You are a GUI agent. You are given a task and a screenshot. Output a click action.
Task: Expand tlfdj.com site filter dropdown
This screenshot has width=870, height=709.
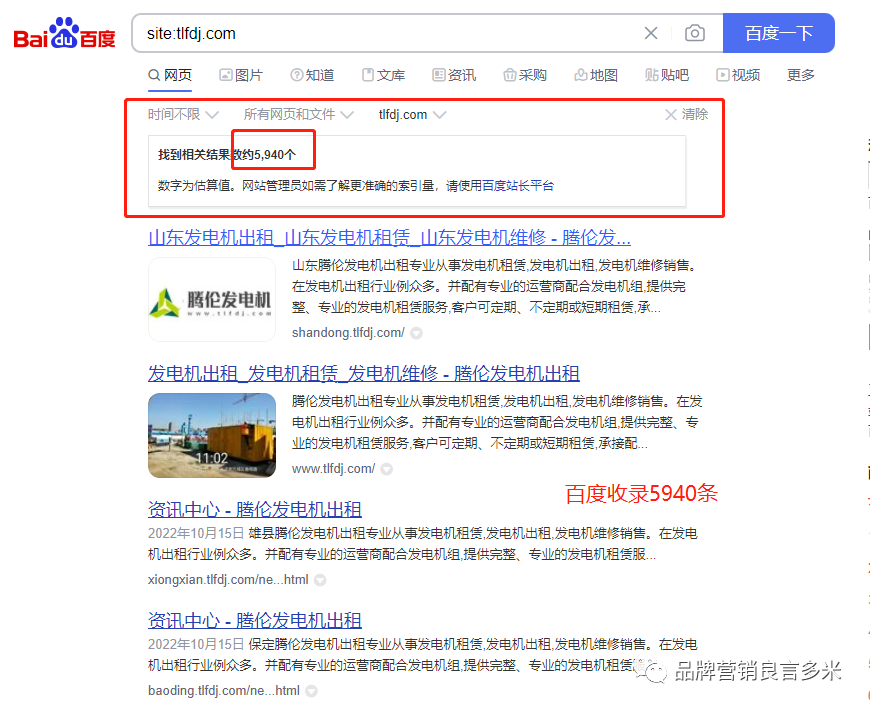point(412,114)
